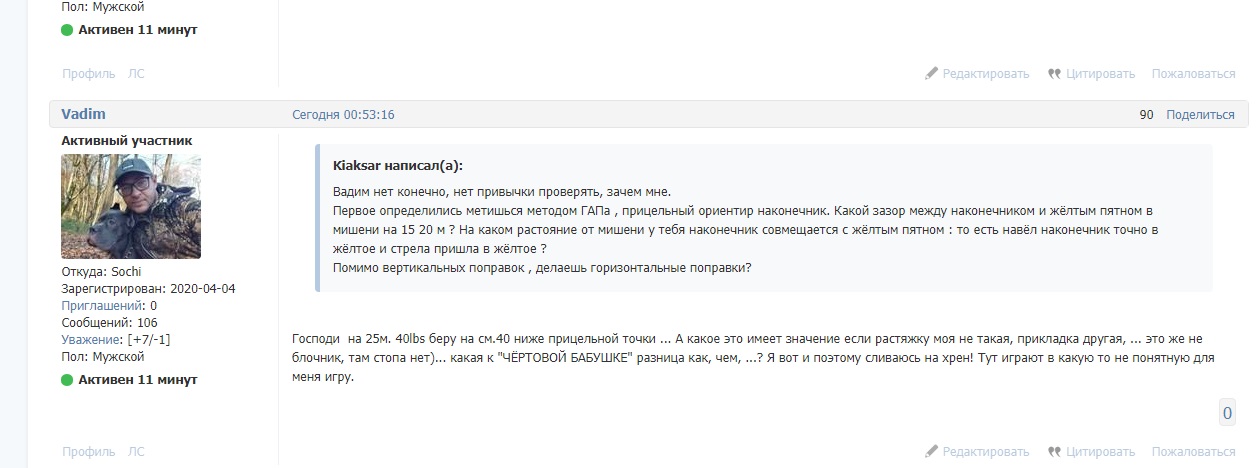Click the quote-marks icon in the upper post footer
This screenshot has height=468, width=1256.
tap(1054, 73)
